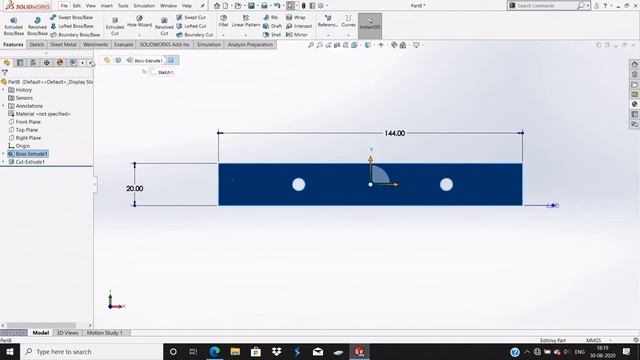Open the Insert menu

coord(107,6)
